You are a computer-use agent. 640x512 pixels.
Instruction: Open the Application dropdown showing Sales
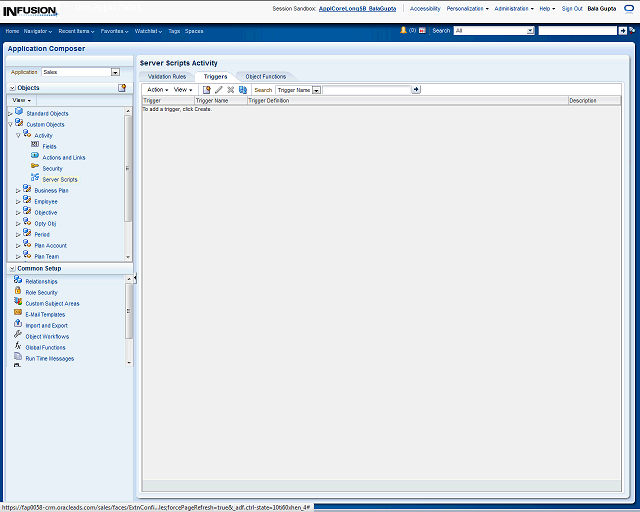click(x=115, y=72)
